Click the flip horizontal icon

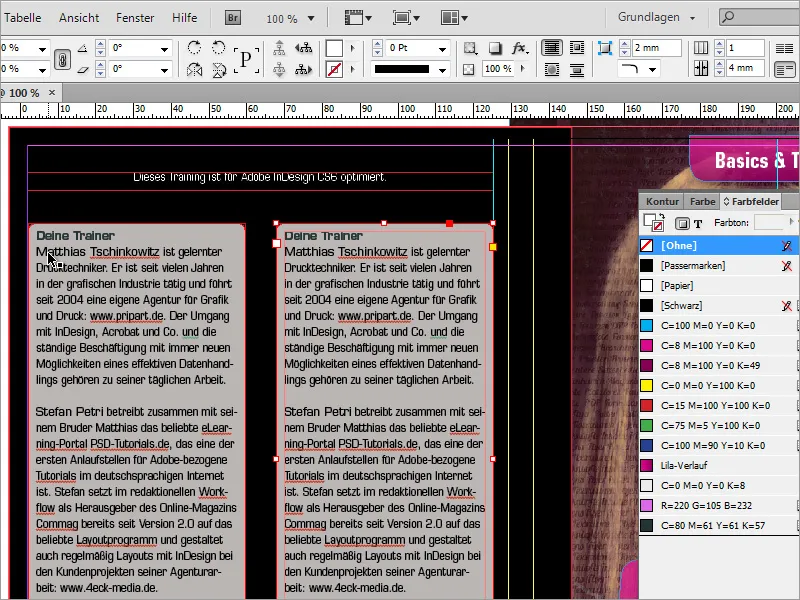point(194,69)
